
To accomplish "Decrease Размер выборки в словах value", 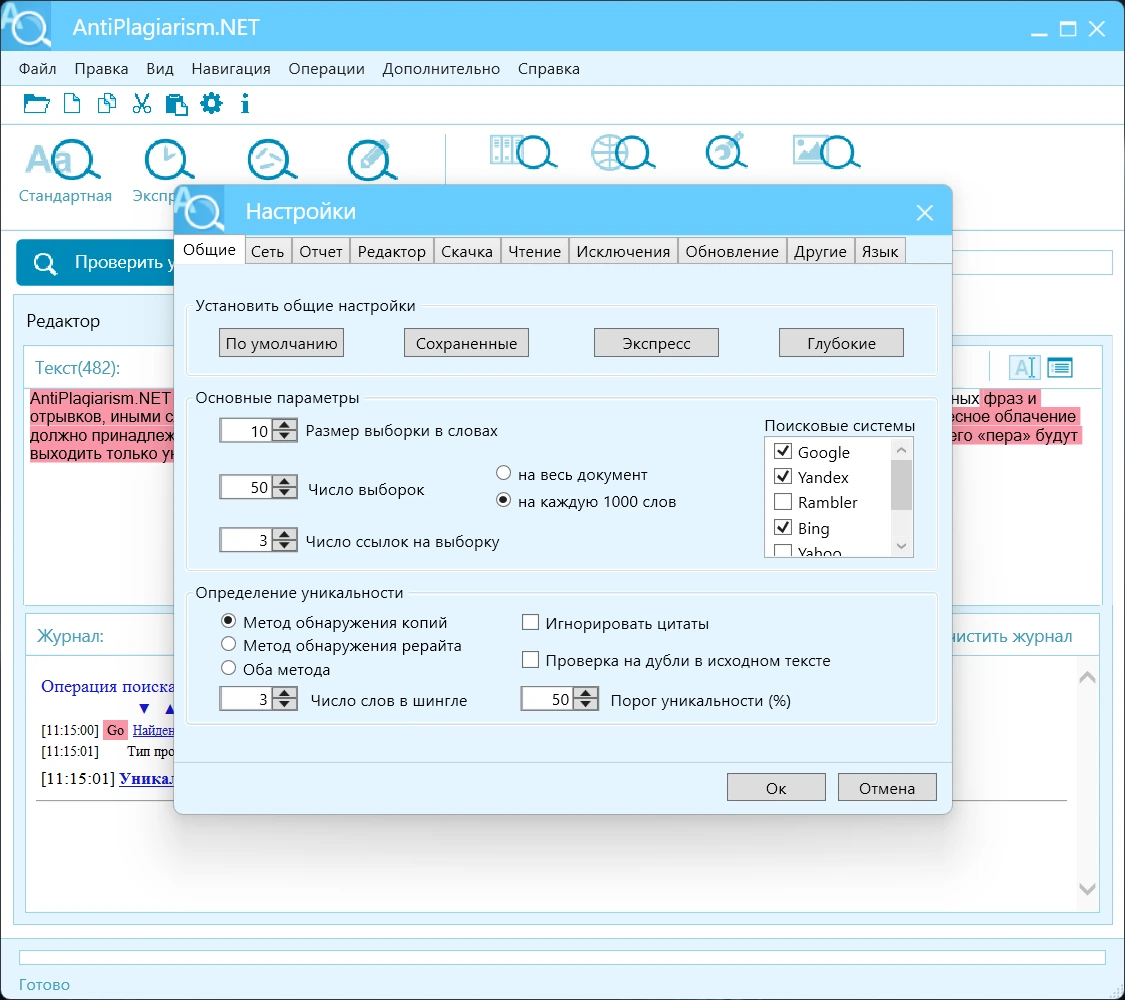I will [285, 436].
